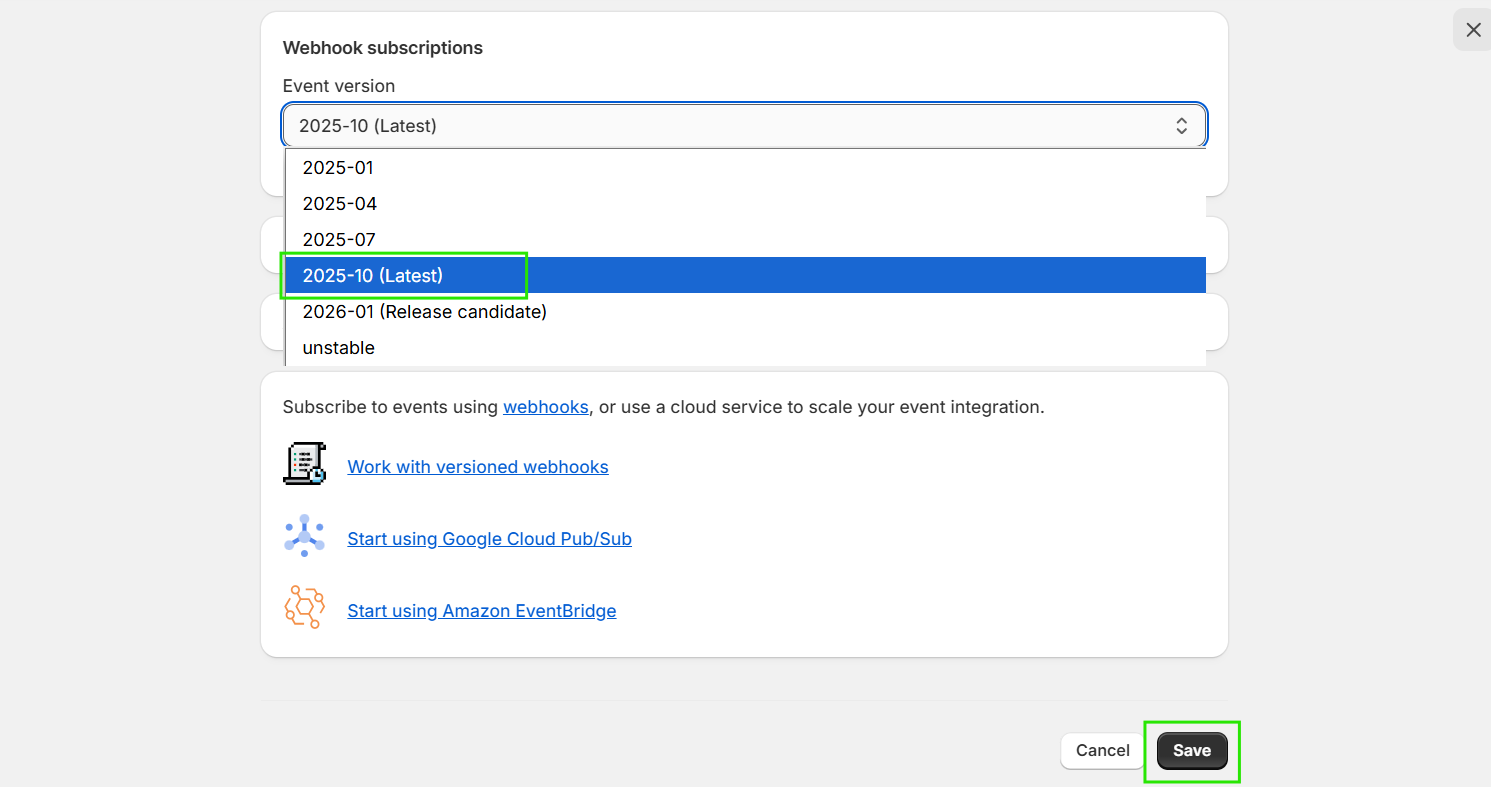Open Work with versioned webhooks link

pyautogui.click(x=478, y=467)
